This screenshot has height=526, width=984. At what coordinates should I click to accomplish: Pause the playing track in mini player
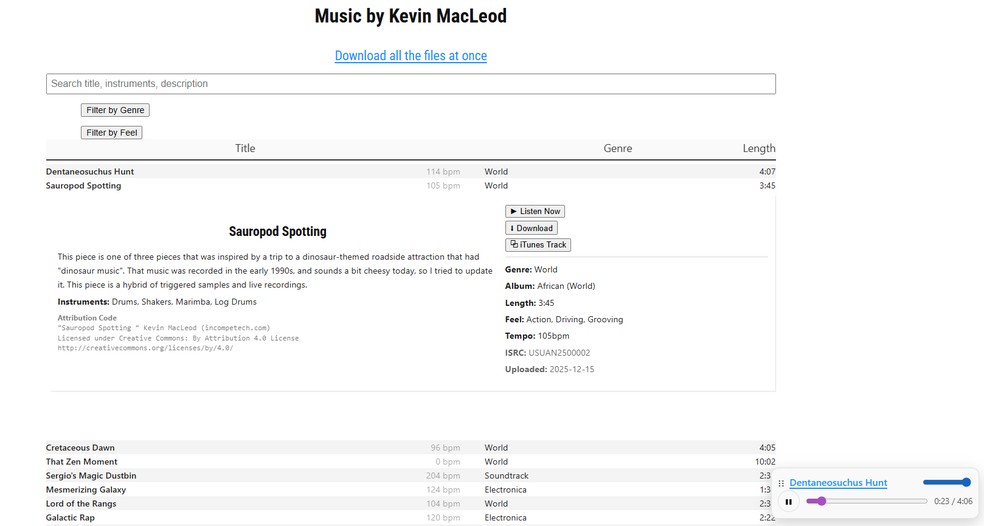coord(789,502)
